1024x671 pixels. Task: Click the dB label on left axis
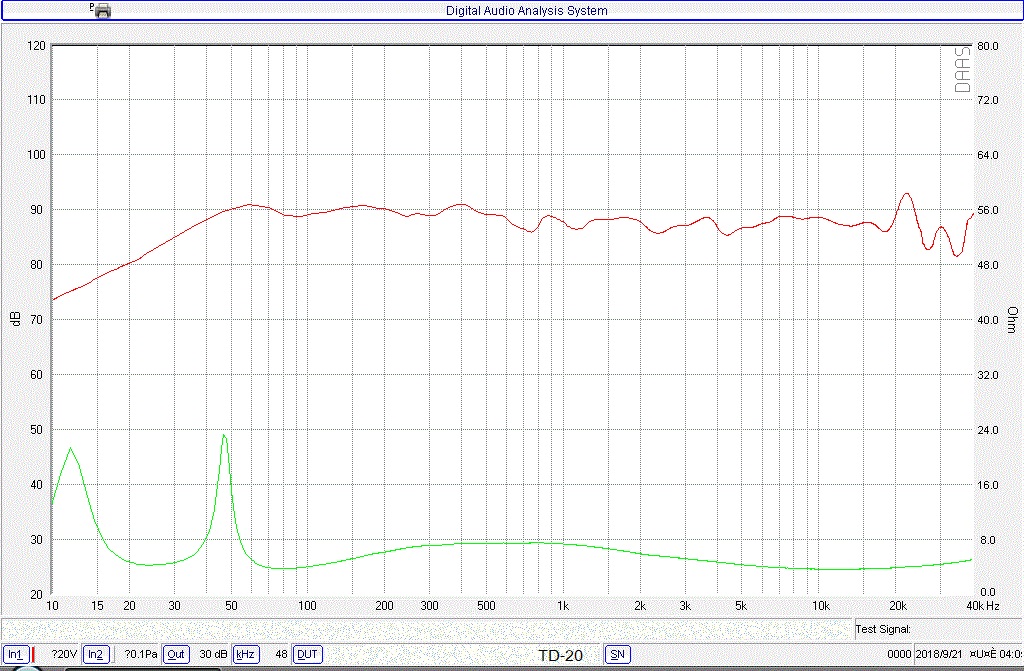tap(15, 319)
